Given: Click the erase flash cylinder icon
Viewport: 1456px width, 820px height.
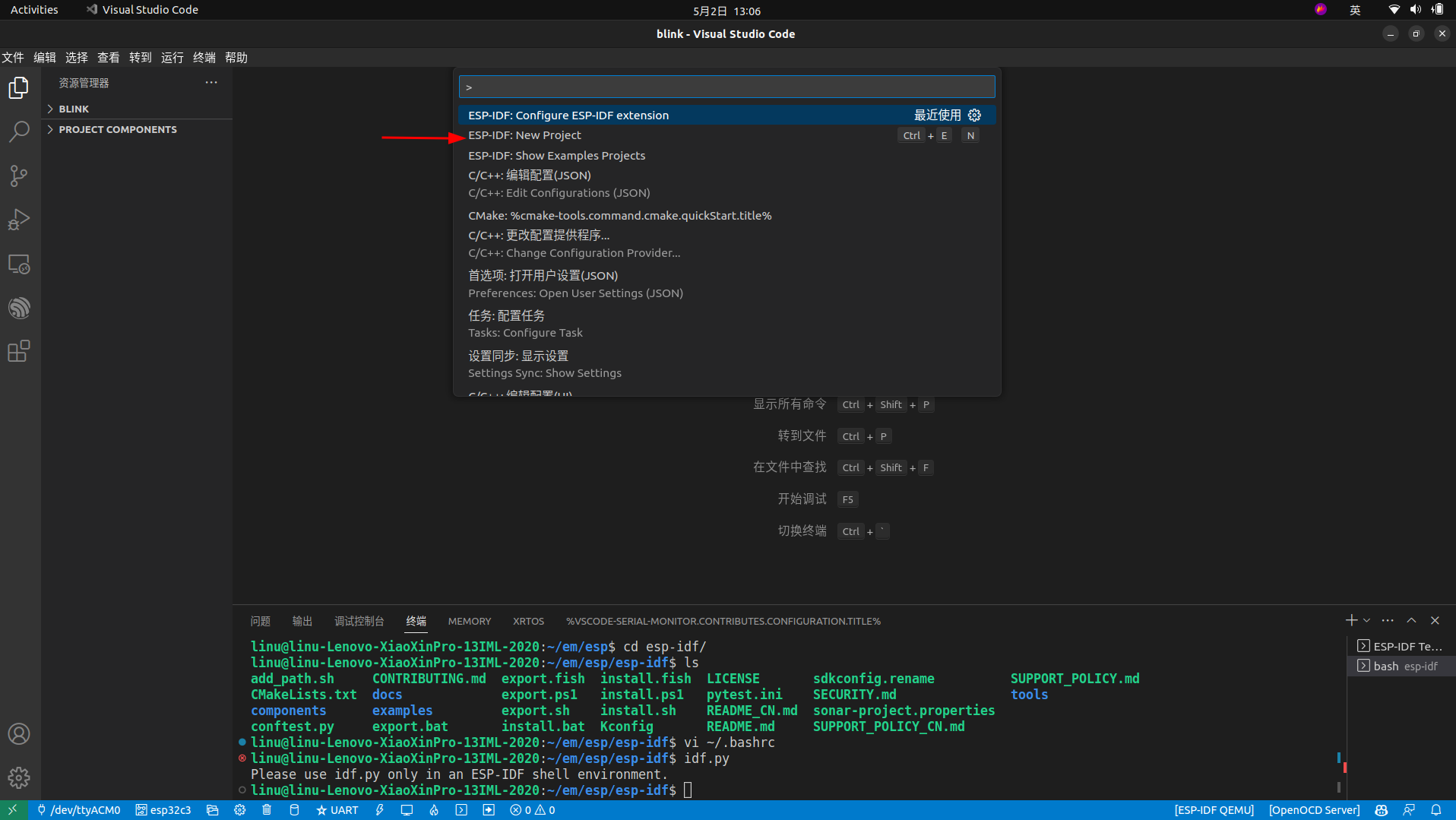Looking at the screenshot, I should point(294,810).
